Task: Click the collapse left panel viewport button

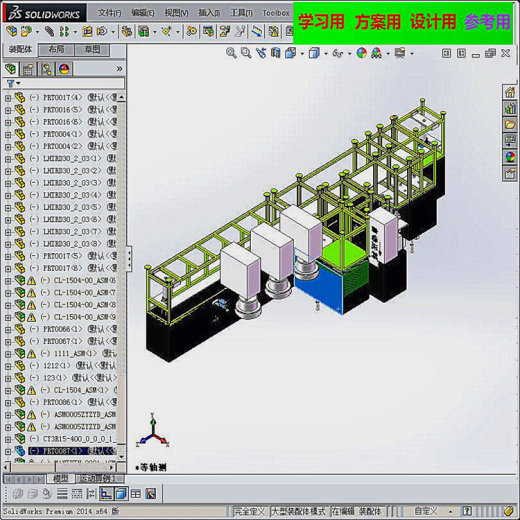Action: pyautogui.click(x=446, y=53)
